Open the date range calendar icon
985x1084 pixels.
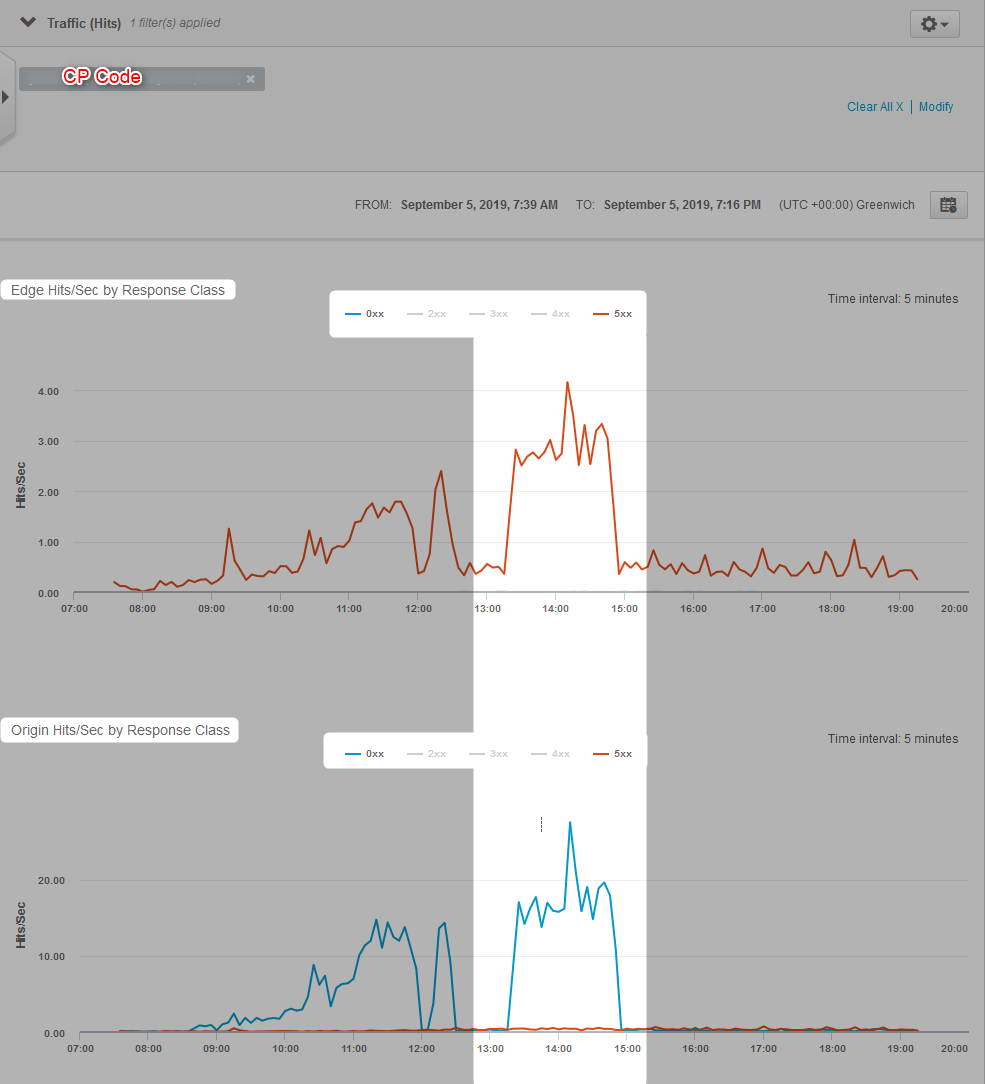(x=948, y=205)
